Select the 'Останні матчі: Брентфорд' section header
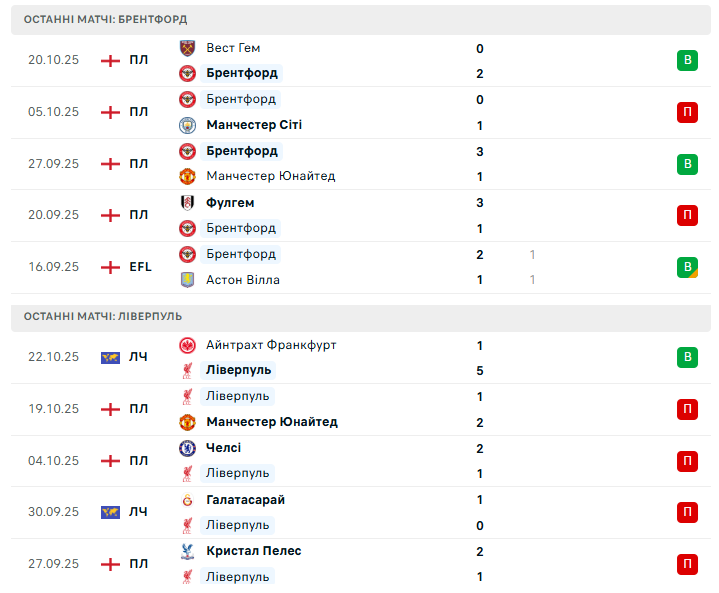 (x=105, y=19)
